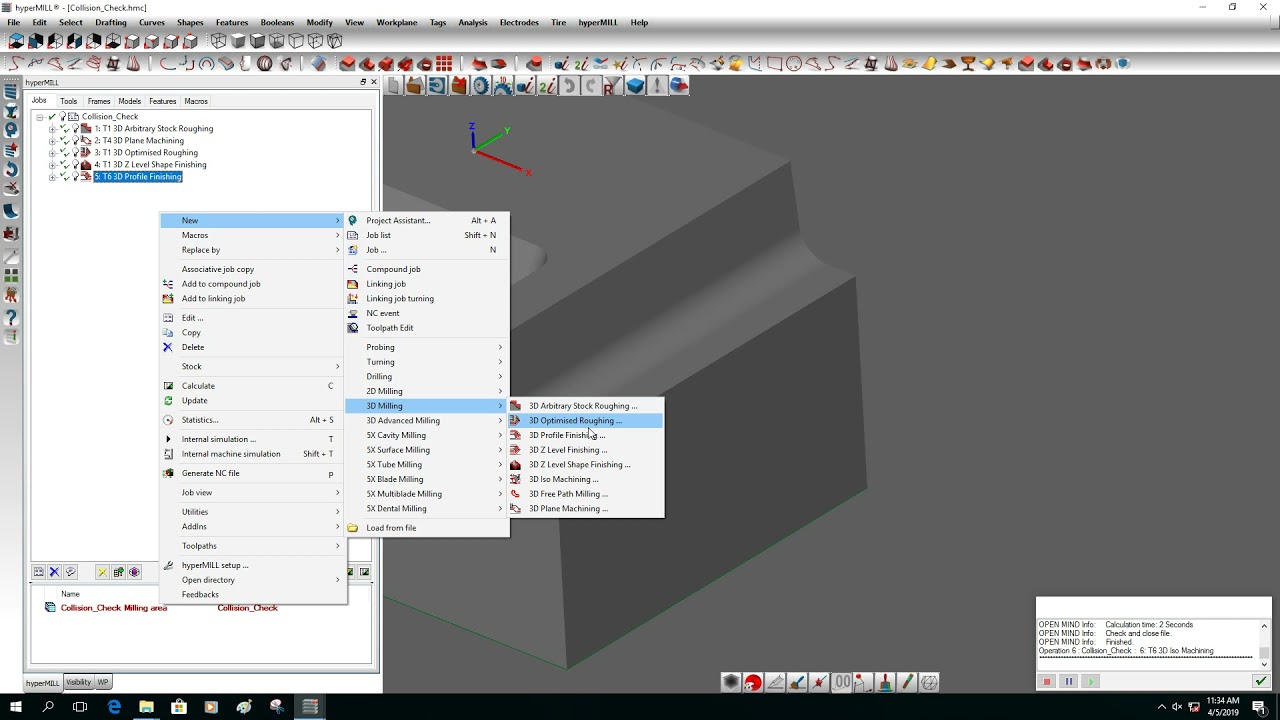Viewport: 1280px width, 720px height.
Task: Select 3D Optimised Roughing from the submenu
Action: tap(585, 421)
